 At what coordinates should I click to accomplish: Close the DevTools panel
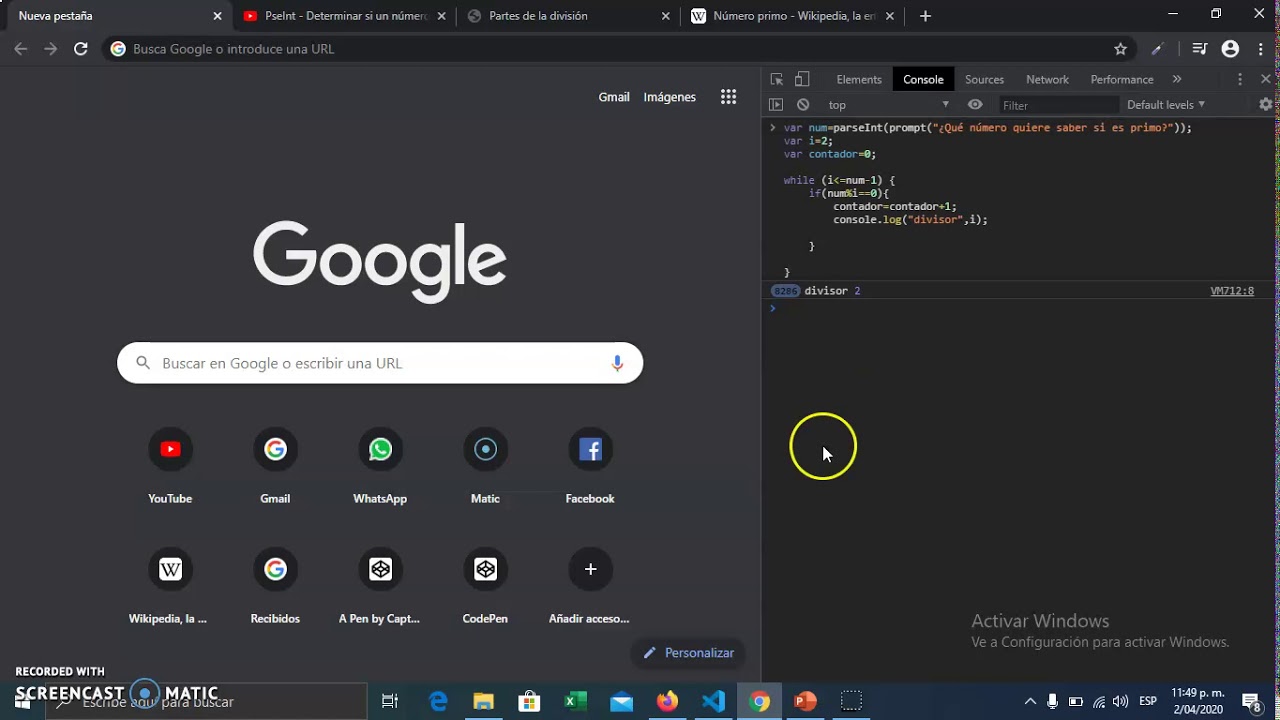pos(1265,79)
